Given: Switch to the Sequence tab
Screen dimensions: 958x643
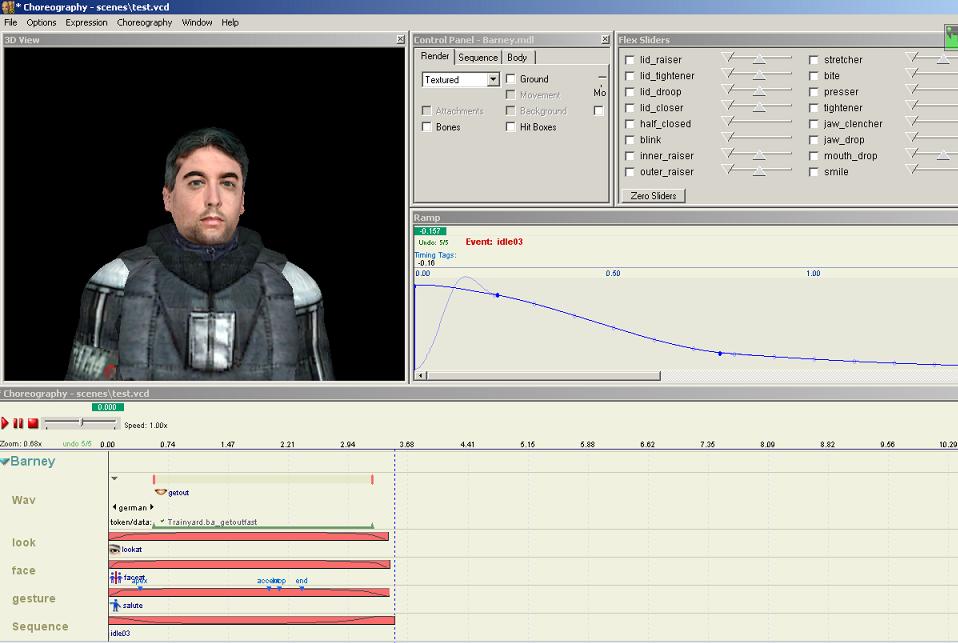Looking at the screenshot, I should tap(478, 57).
